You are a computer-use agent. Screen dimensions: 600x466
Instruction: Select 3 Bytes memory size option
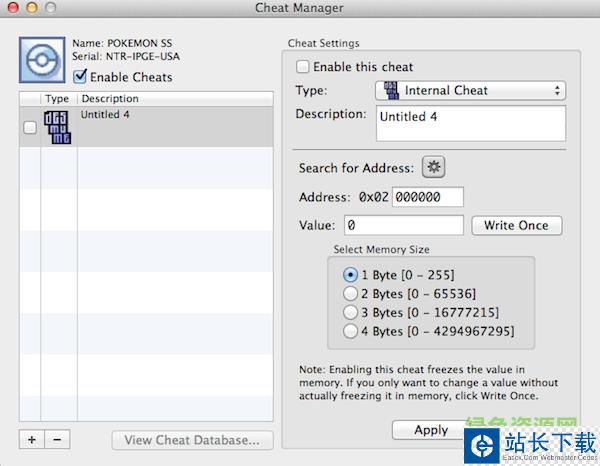(350, 312)
